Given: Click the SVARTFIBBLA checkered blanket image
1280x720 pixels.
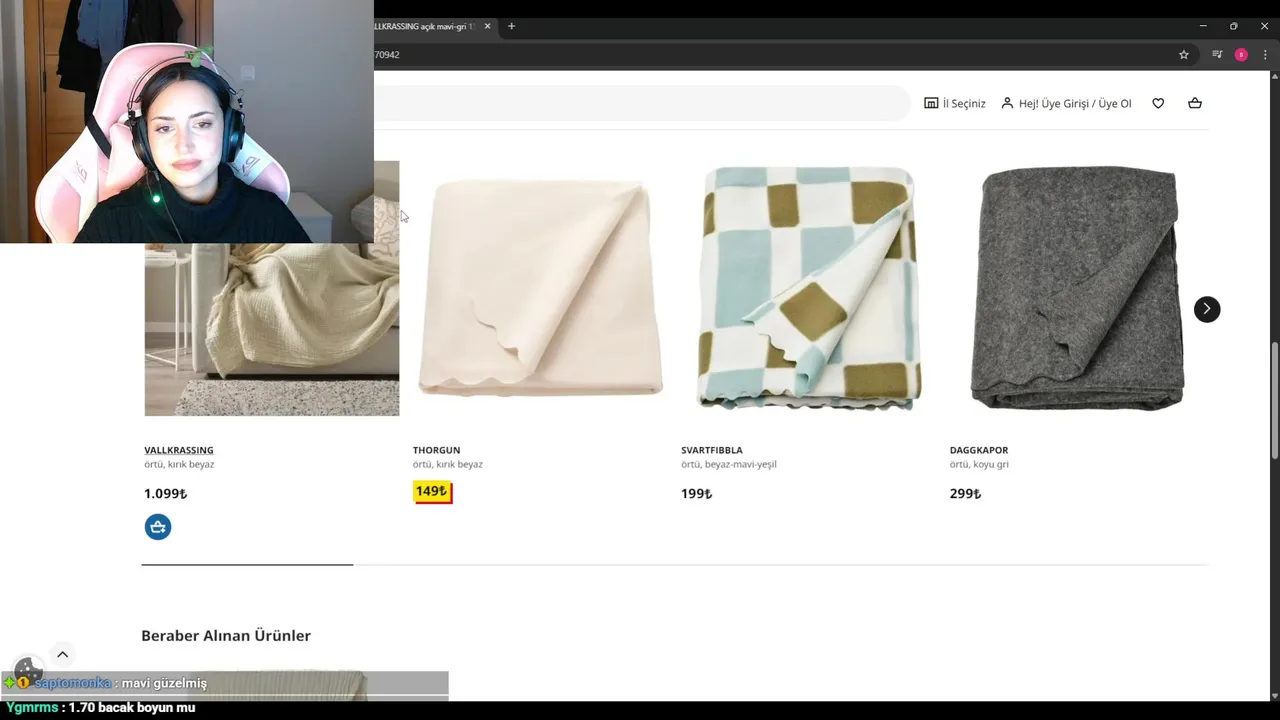Looking at the screenshot, I should pyautogui.click(x=808, y=288).
